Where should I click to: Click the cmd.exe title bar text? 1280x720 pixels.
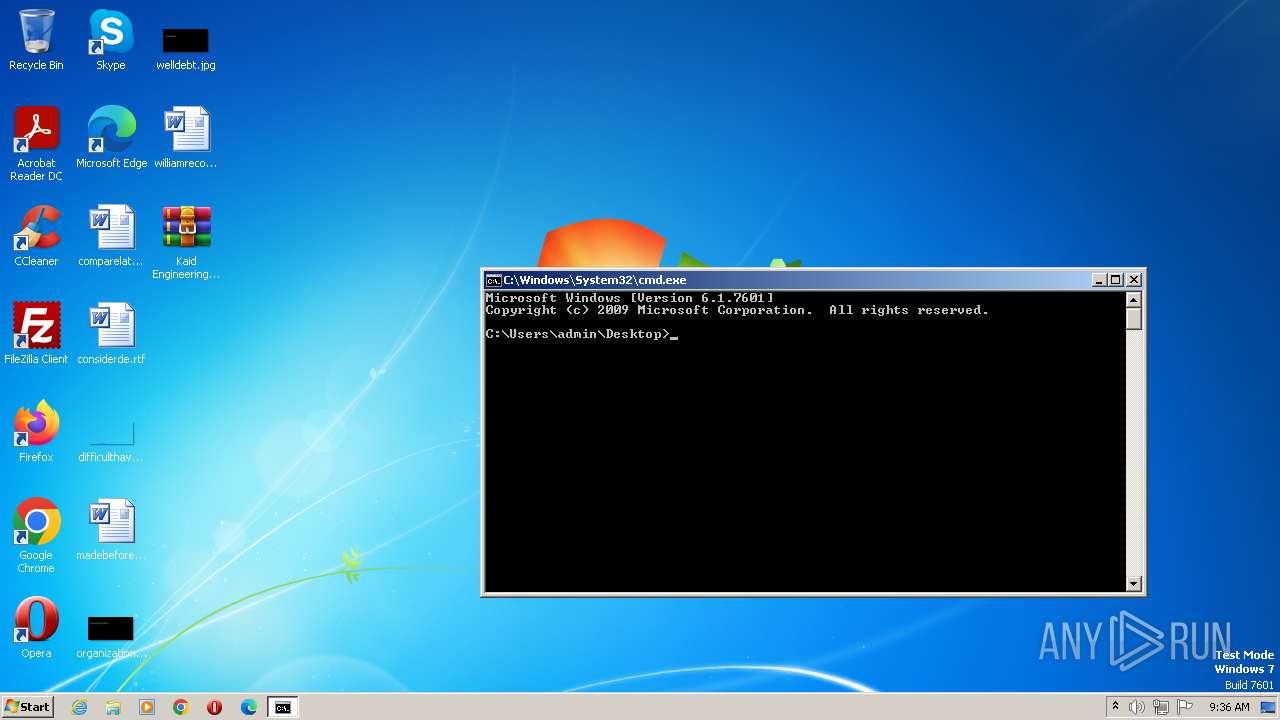point(595,280)
